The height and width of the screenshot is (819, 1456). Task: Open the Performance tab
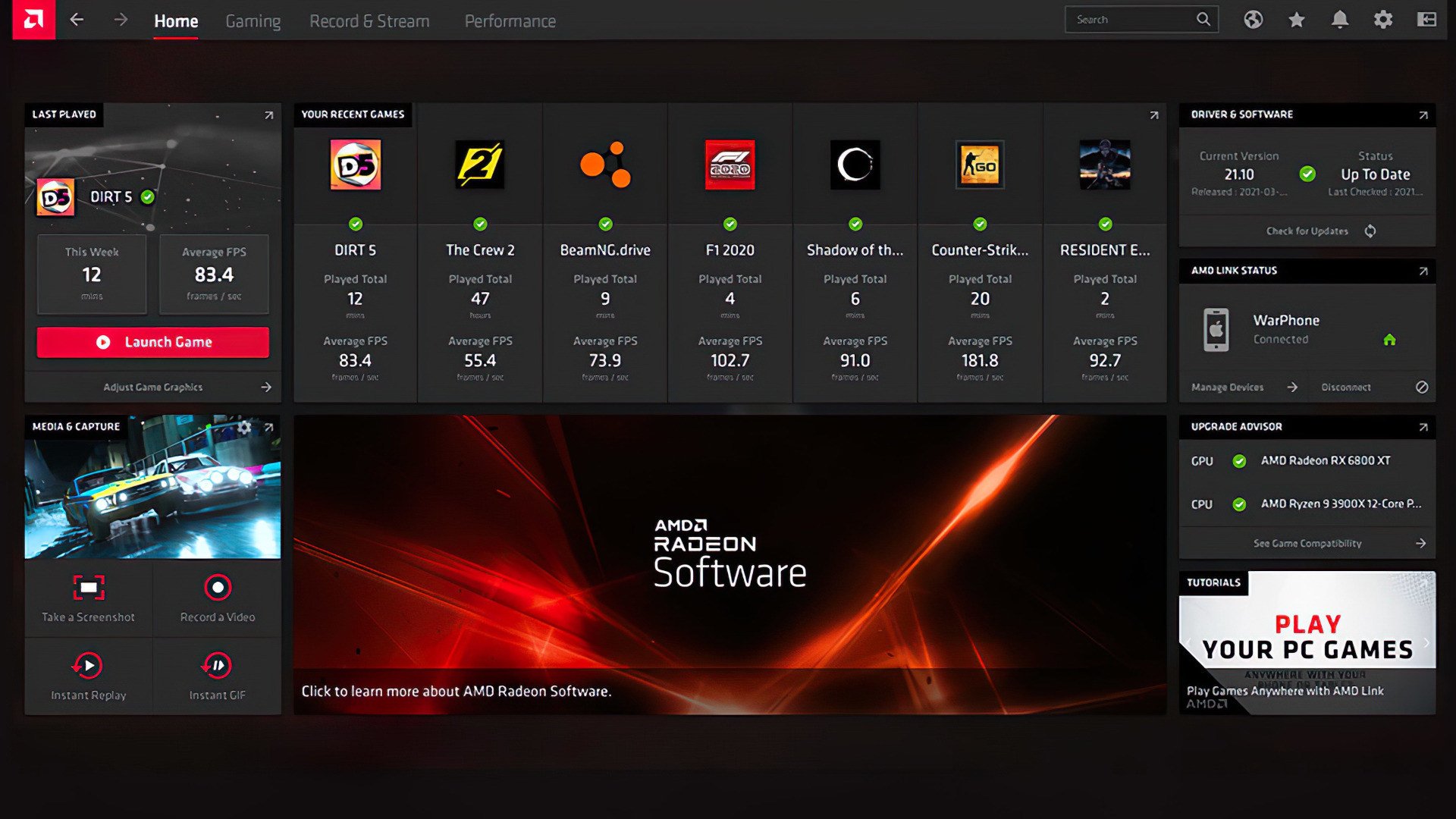click(510, 20)
